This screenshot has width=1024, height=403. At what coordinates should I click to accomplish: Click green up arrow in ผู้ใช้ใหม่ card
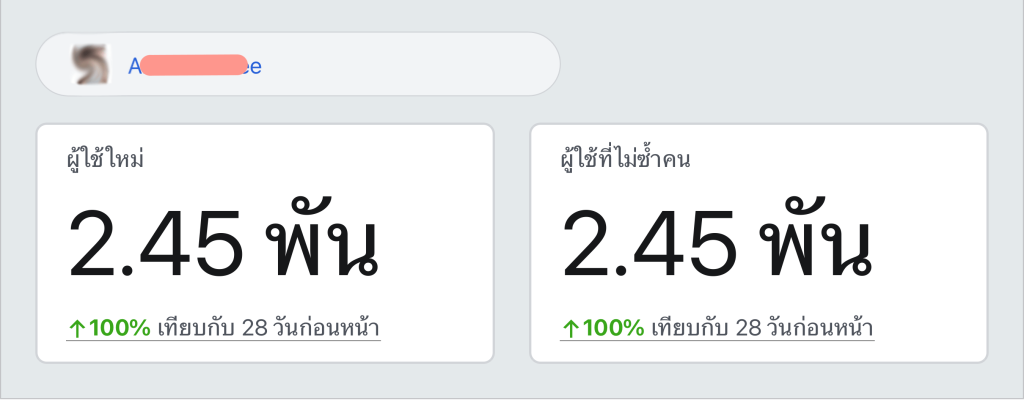(x=76, y=329)
